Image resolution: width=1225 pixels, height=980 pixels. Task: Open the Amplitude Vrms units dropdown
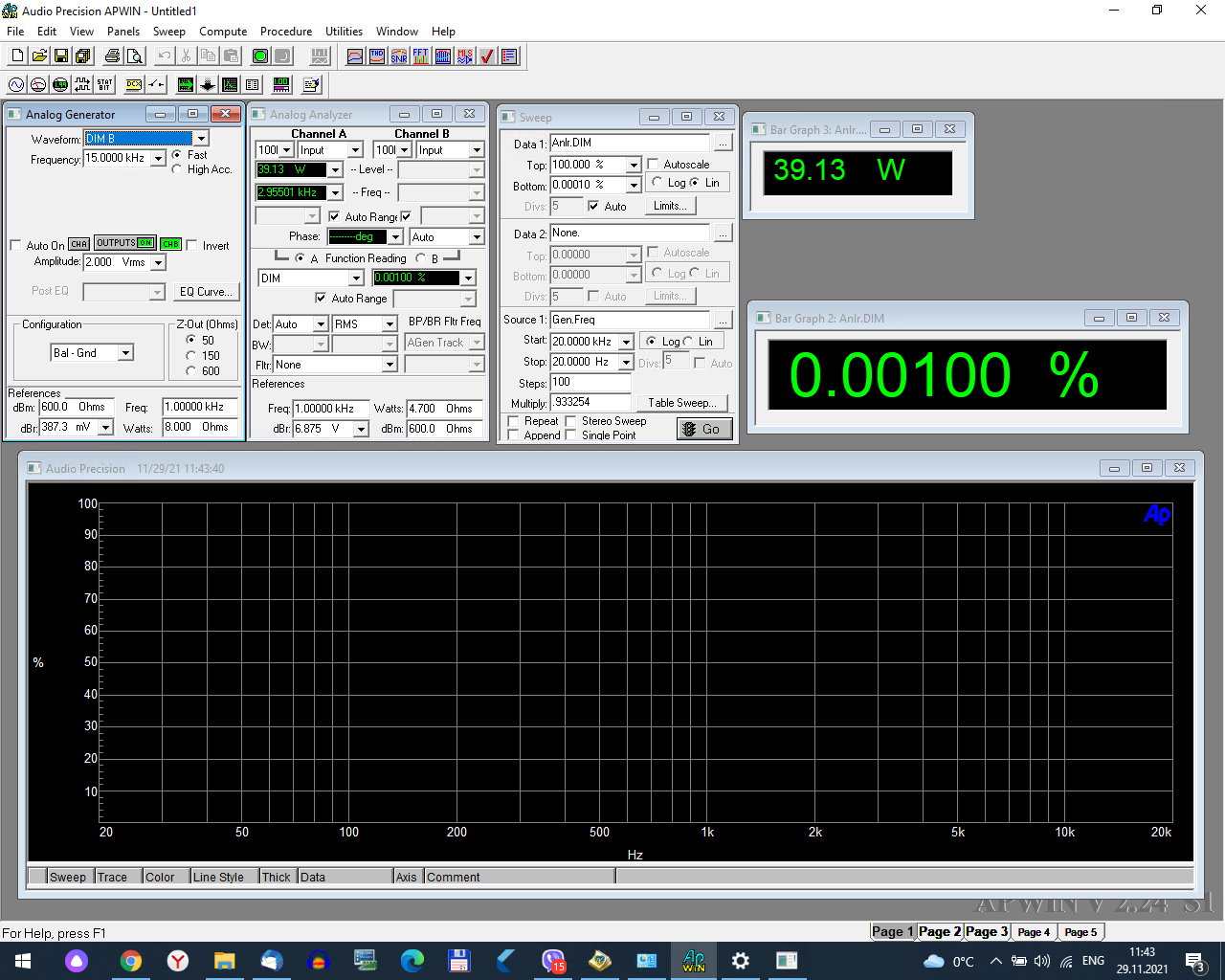coord(159,262)
